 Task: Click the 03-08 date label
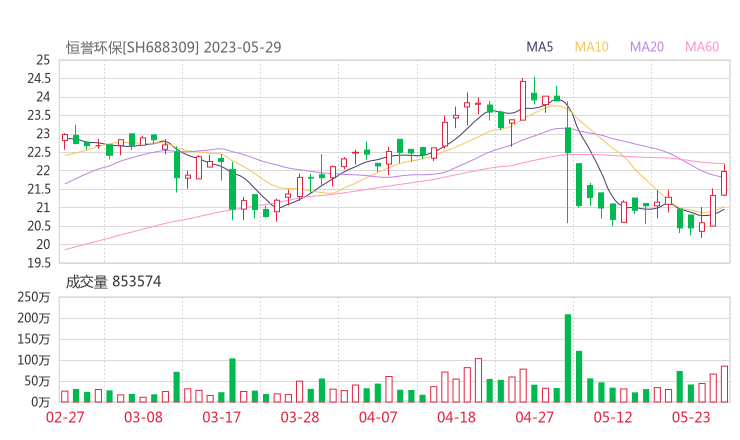click(143, 417)
